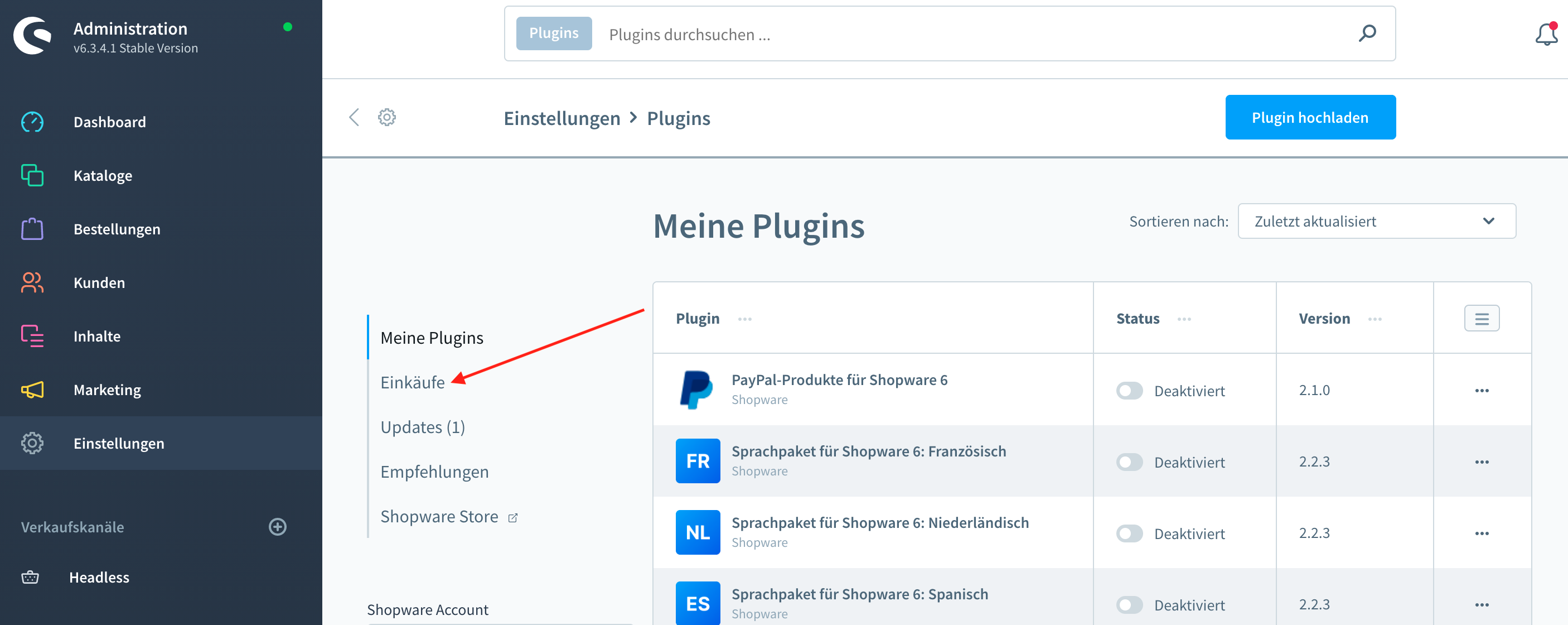Switch to the Einkäufe tab
Screen dimensions: 1568x625
(x=412, y=383)
